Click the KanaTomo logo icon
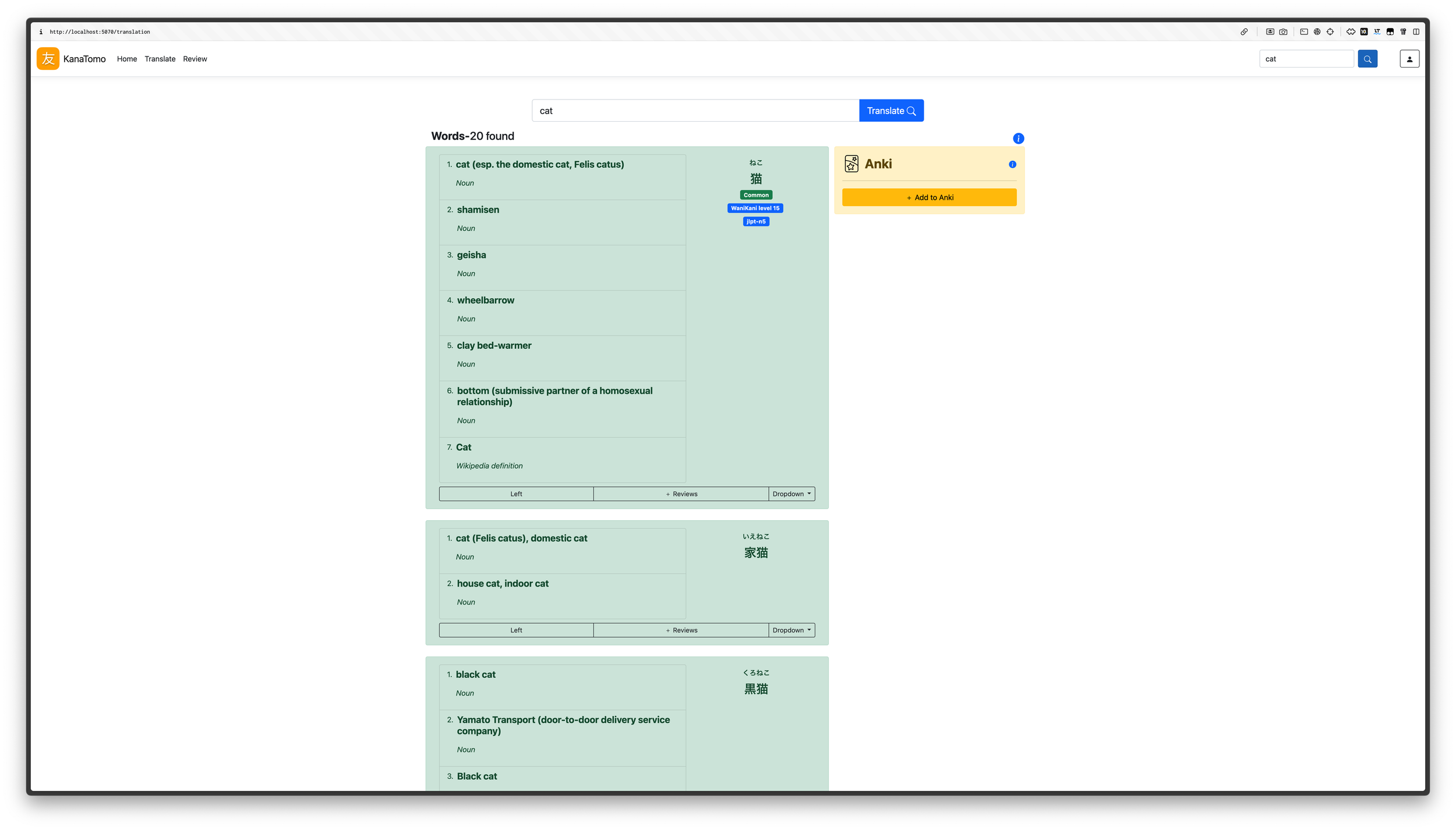The height and width of the screenshot is (830, 1456). 48,58
